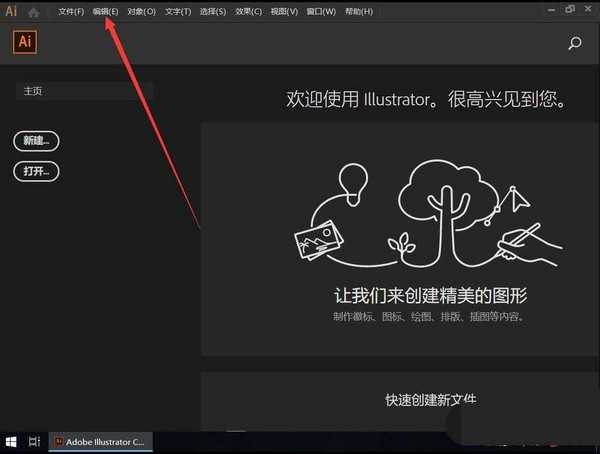The image size is (600, 454).
Task: Open the 文字(T) menu
Action: click(178, 12)
